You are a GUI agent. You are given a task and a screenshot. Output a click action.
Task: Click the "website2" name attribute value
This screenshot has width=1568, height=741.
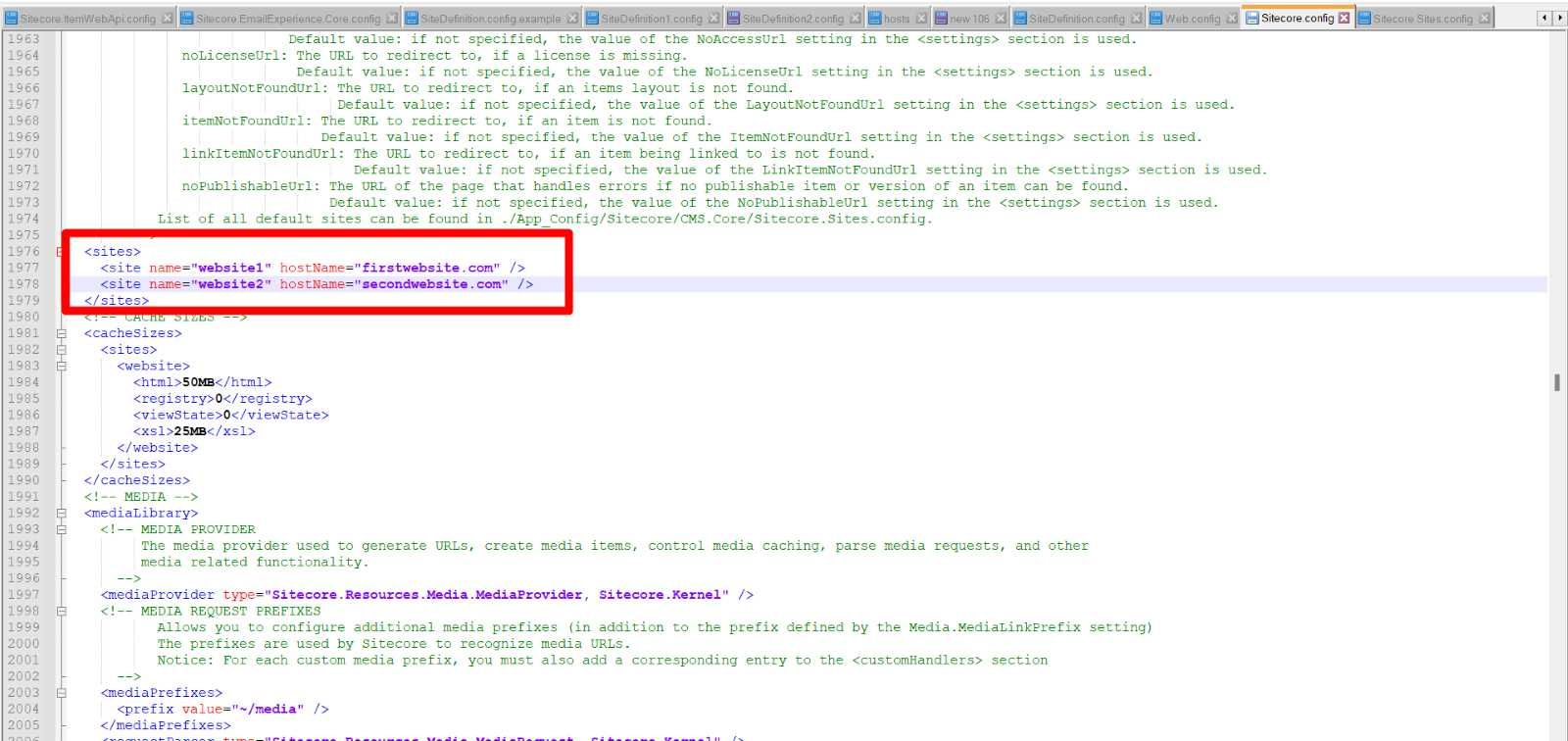click(x=231, y=284)
